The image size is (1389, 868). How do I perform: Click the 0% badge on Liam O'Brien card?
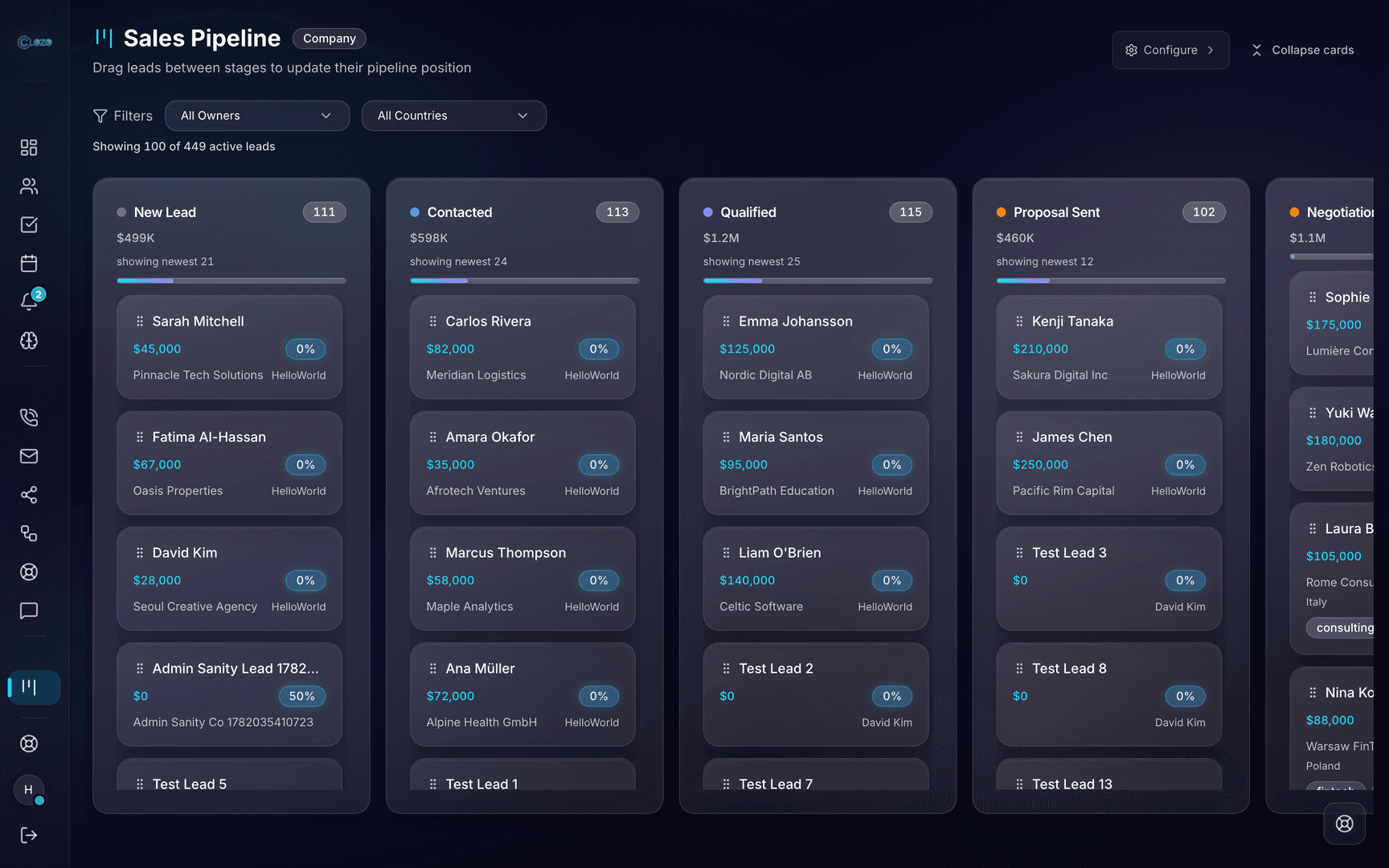pyautogui.click(x=892, y=580)
